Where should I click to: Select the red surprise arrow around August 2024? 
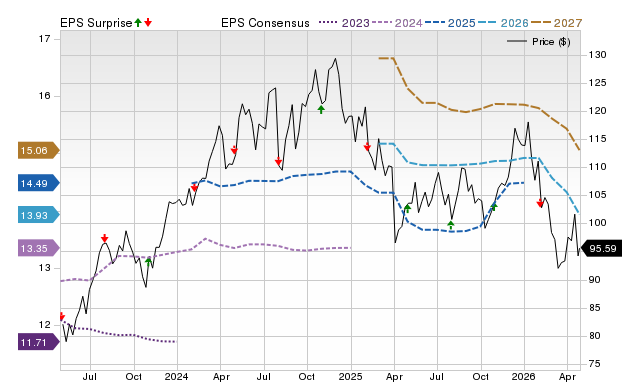(x=278, y=162)
